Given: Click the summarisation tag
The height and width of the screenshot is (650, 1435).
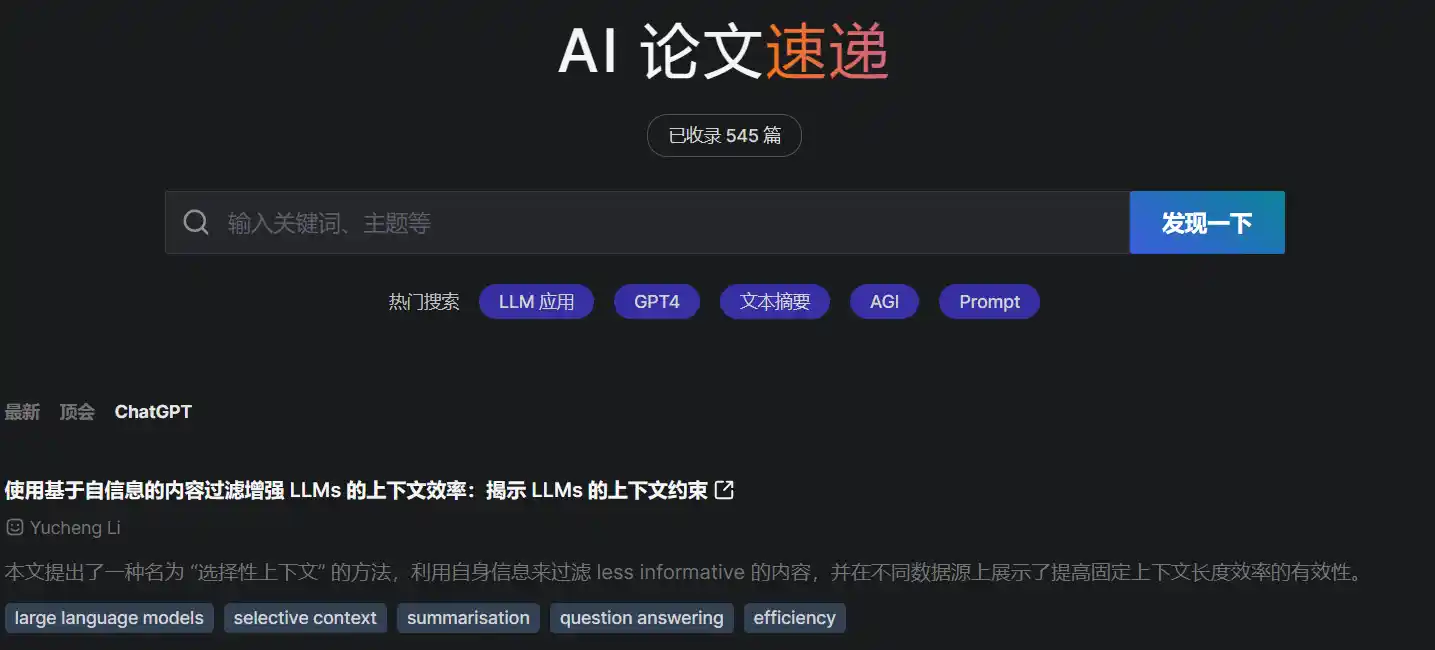Looking at the screenshot, I should 468,618.
